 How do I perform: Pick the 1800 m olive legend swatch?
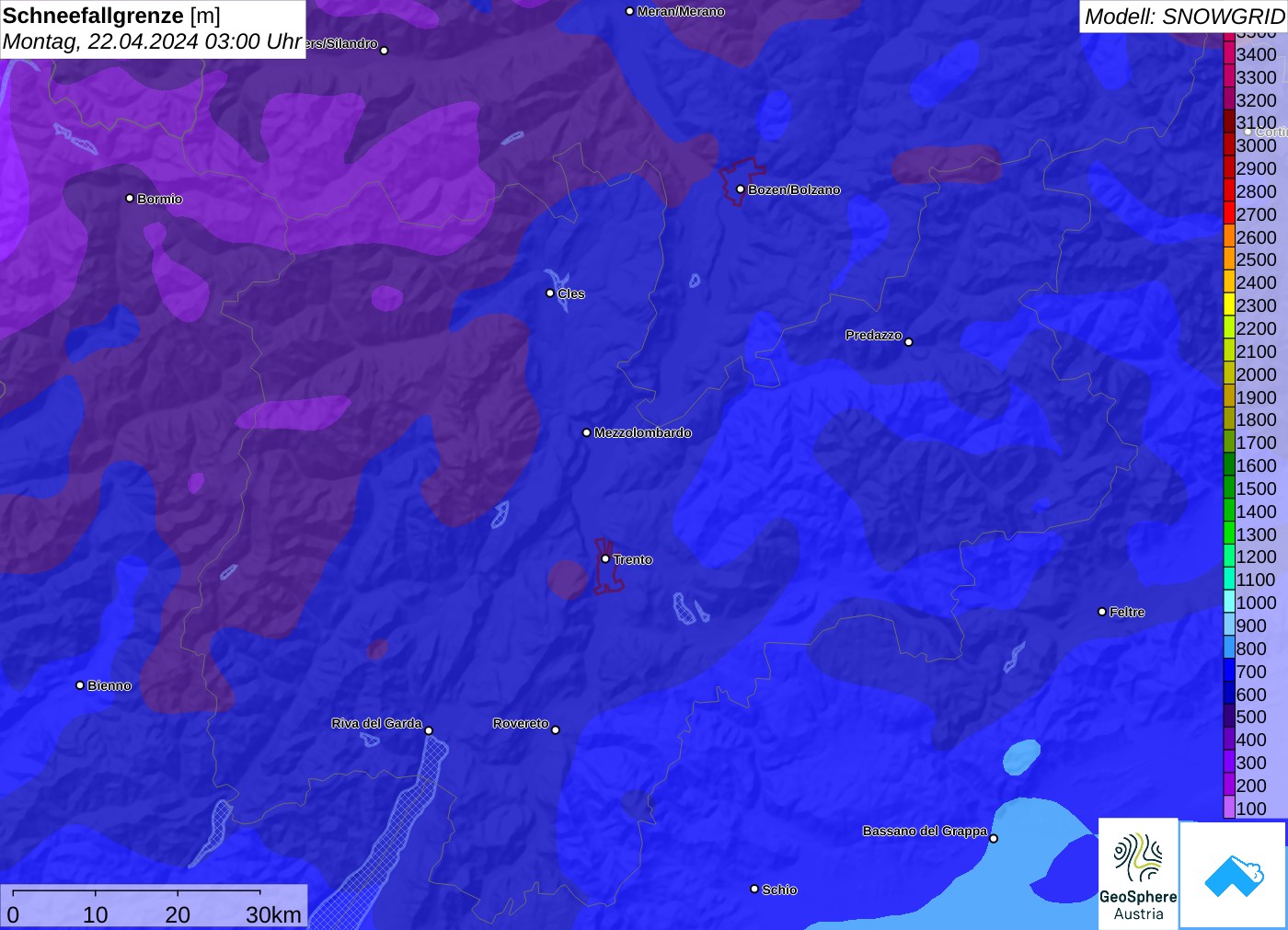click(x=1229, y=419)
